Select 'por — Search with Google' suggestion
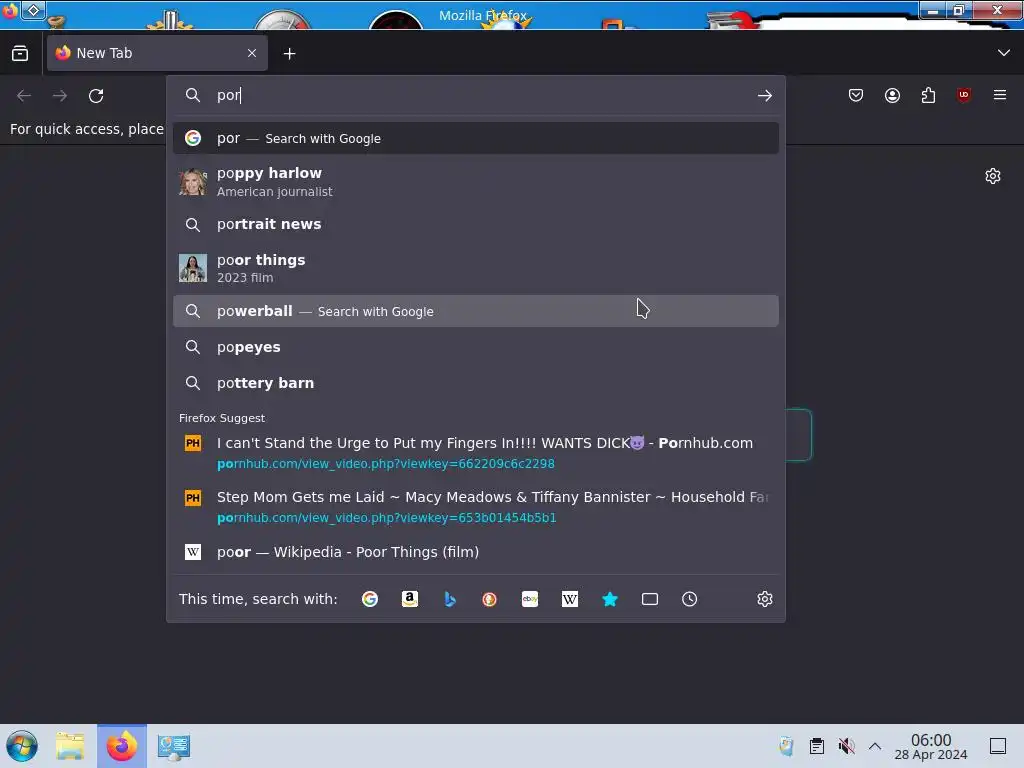 [x=475, y=138]
